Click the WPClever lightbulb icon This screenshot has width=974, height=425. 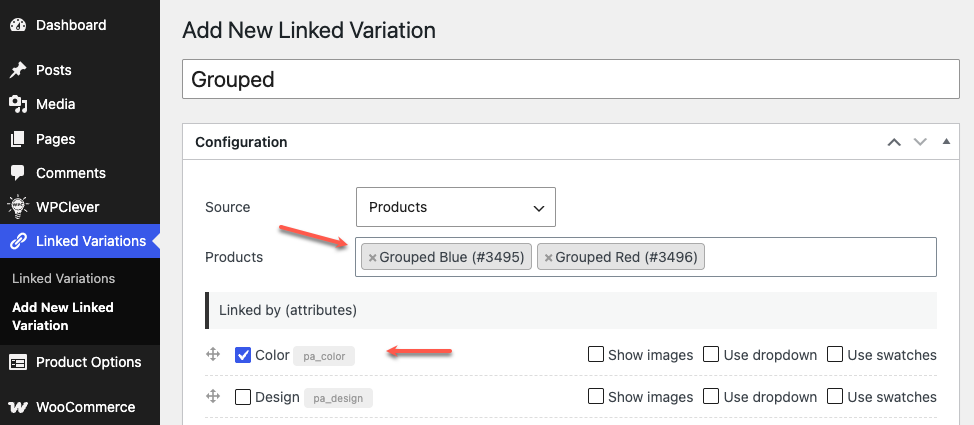coord(19,207)
